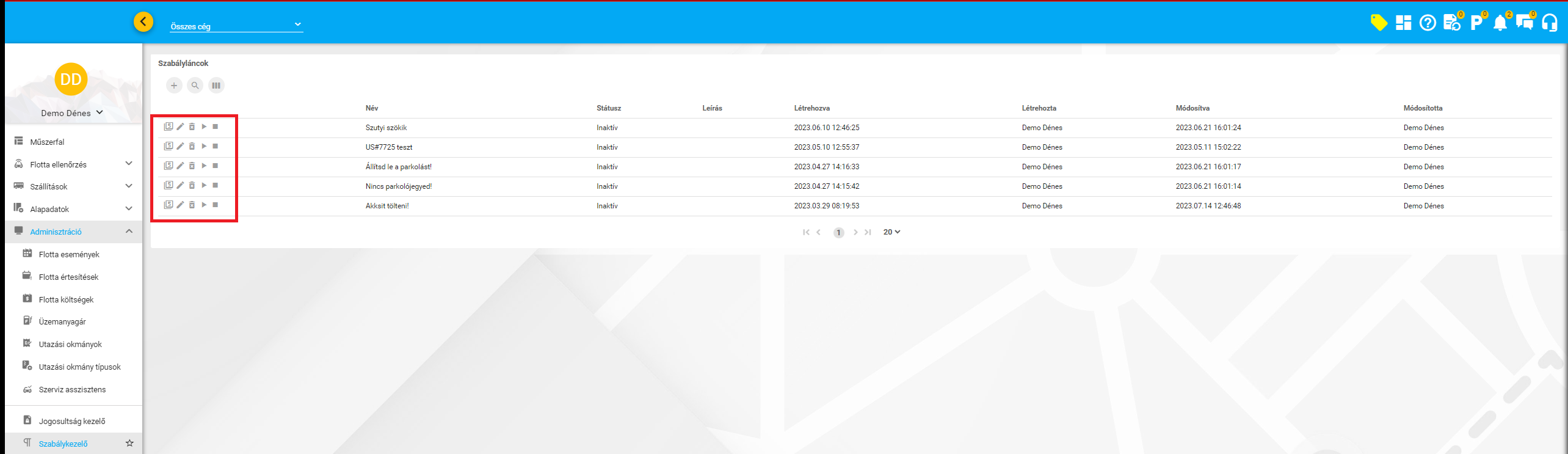Open Flotta események in sidebar
Image resolution: width=1568 pixels, height=454 pixels.
pos(68,254)
